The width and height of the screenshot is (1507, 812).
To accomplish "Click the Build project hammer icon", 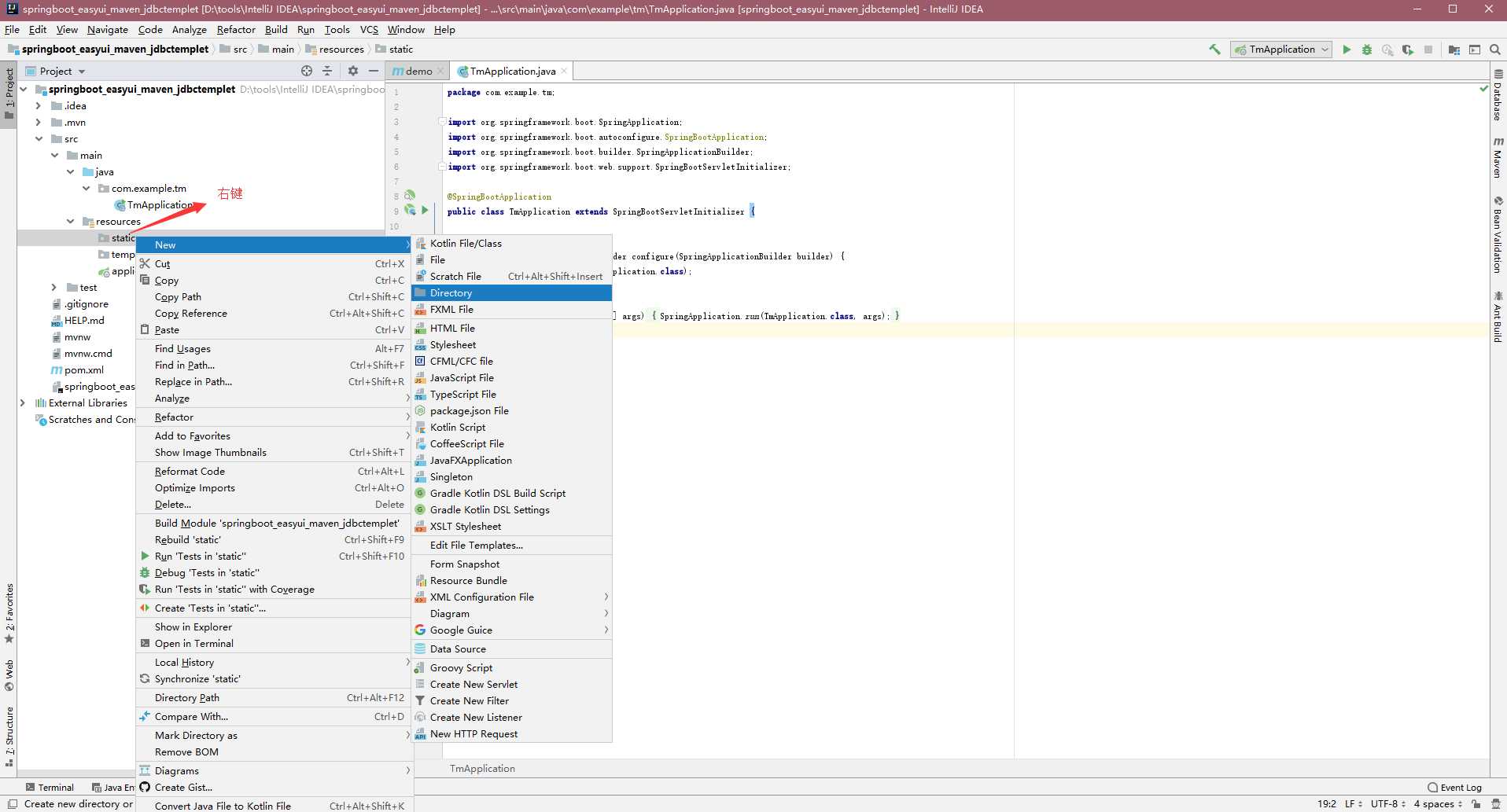I will [x=1215, y=50].
